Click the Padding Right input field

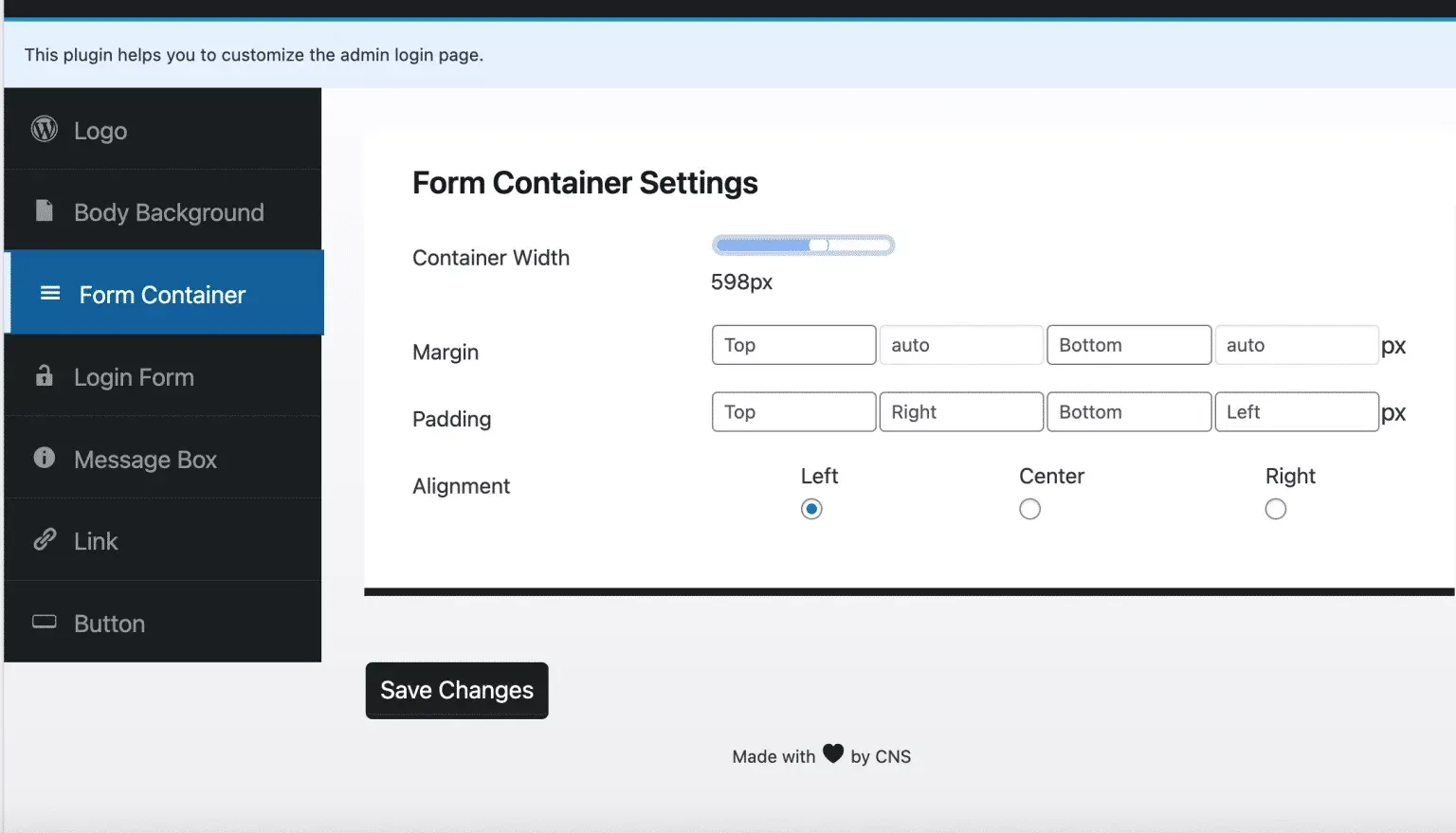point(960,411)
